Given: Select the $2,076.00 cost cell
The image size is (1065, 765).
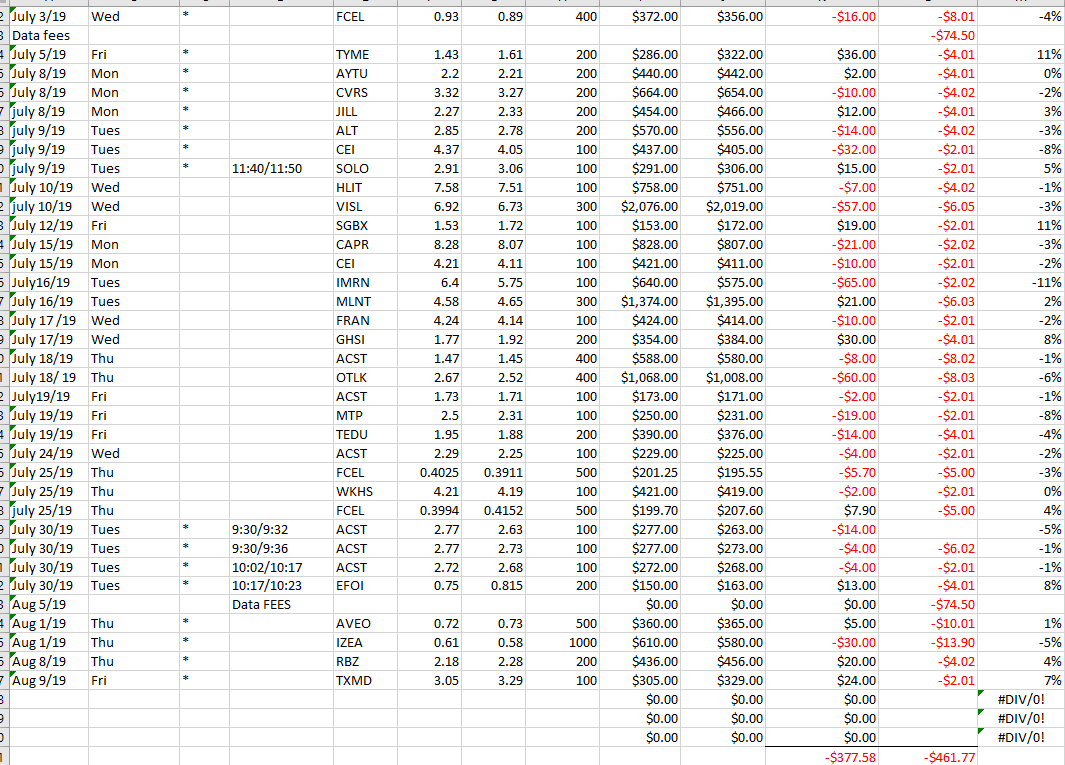Looking at the screenshot, I should click(640, 207).
